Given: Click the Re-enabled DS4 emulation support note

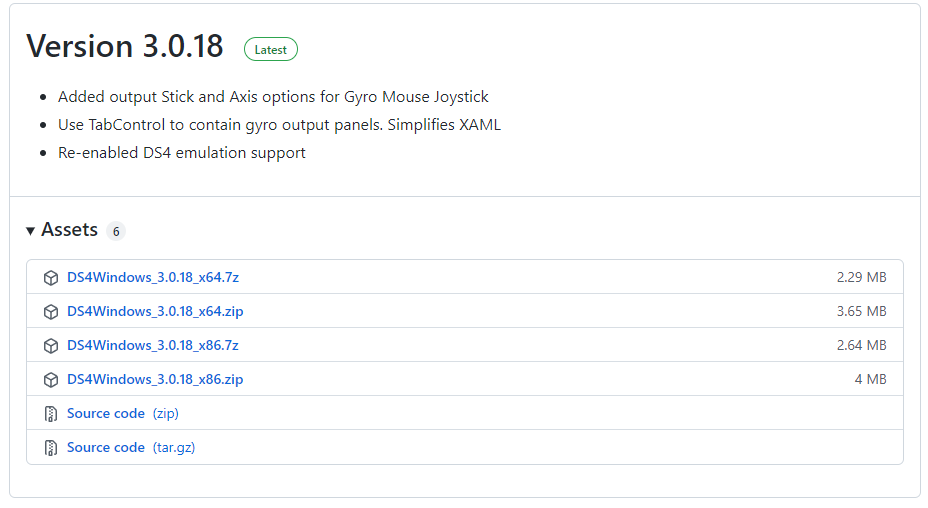Looking at the screenshot, I should [182, 153].
